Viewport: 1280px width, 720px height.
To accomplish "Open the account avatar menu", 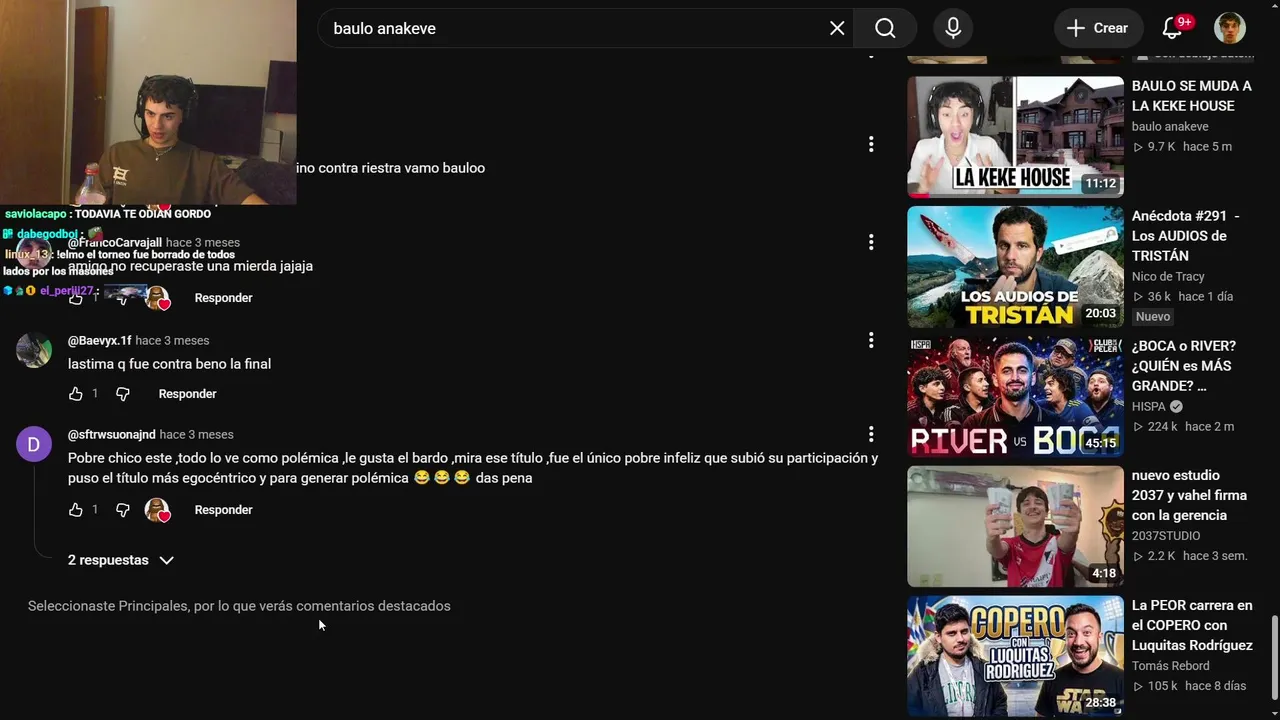I will tap(1229, 28).
